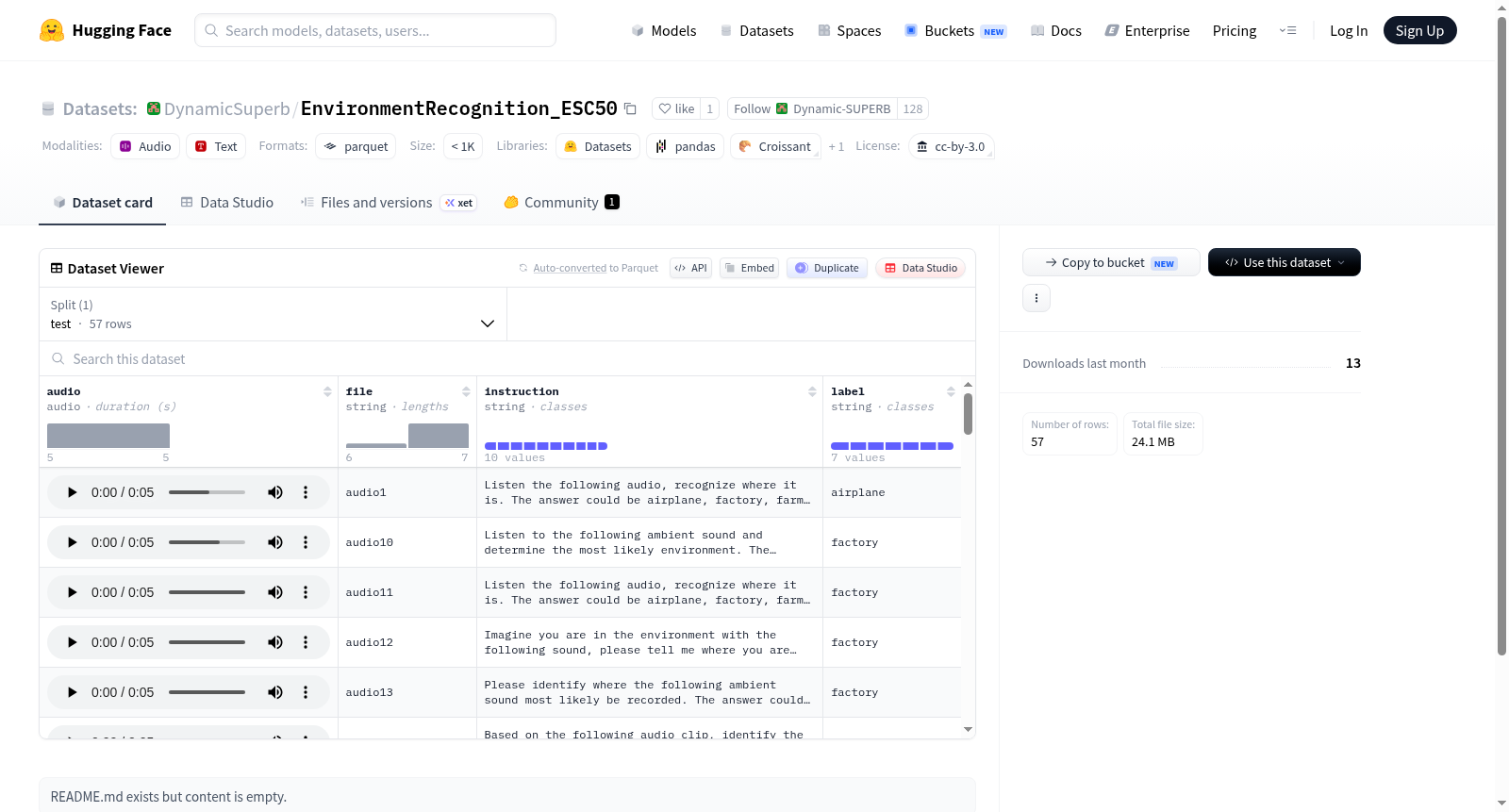Open more options for audio1 player

pyautogui.click(x=306, y=492)
